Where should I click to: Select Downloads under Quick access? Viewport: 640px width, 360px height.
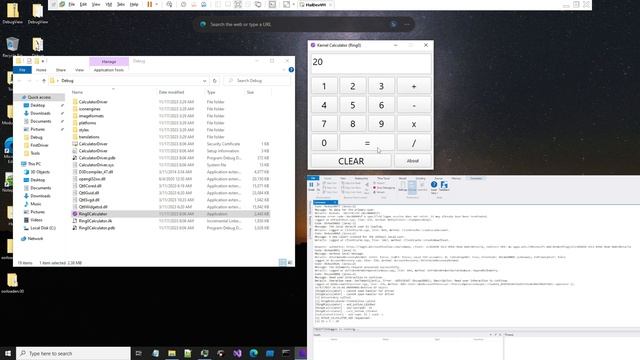[40, 113]
